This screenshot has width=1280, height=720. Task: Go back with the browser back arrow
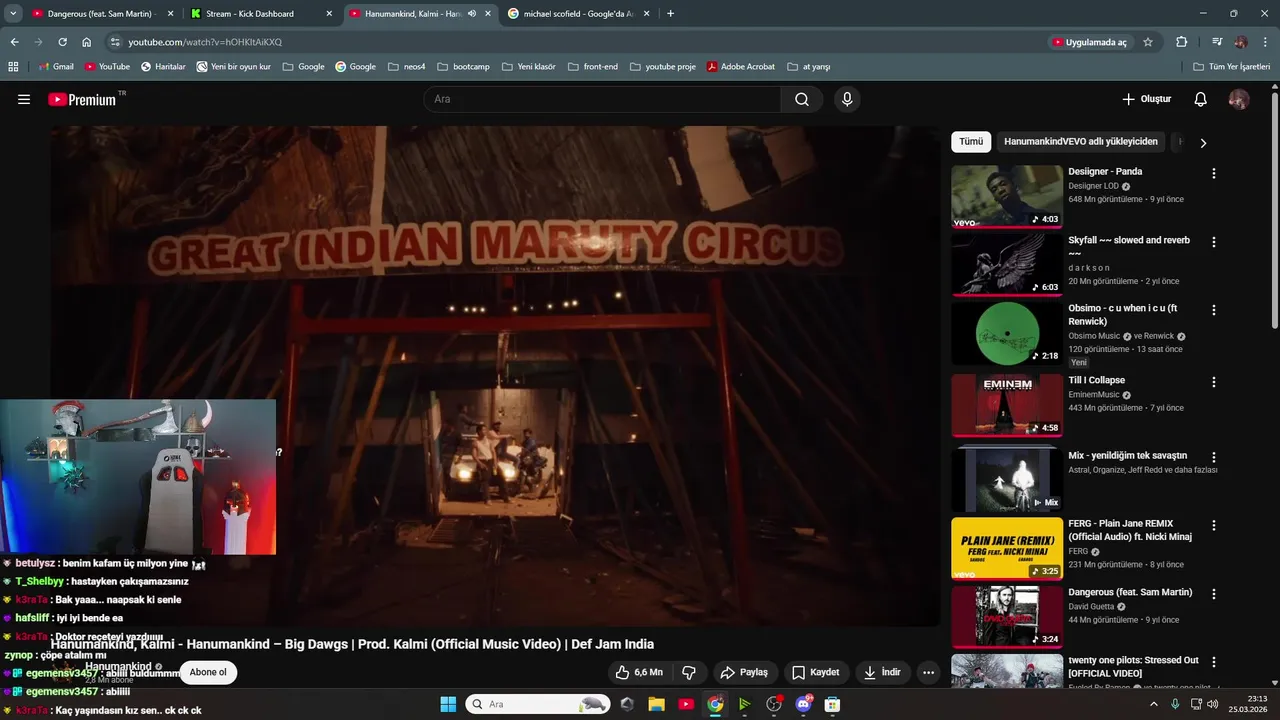(14, 42)
